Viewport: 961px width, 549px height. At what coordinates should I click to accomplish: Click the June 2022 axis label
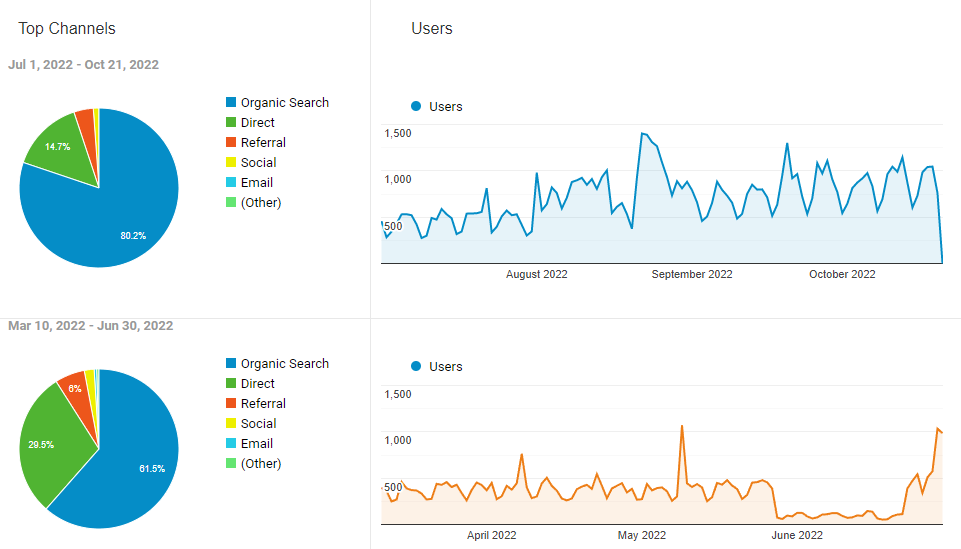(x=797, y=535)
